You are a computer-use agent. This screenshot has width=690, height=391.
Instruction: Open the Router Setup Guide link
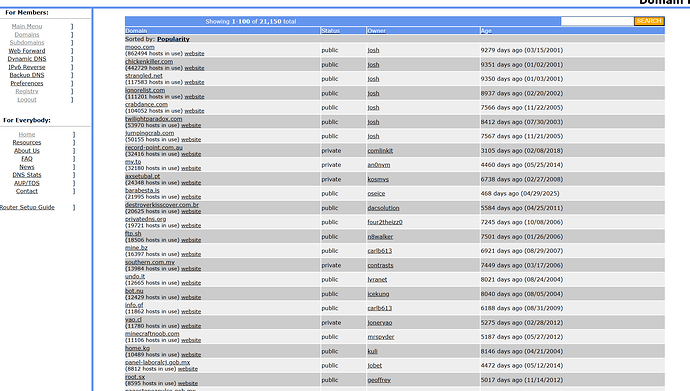27,207
